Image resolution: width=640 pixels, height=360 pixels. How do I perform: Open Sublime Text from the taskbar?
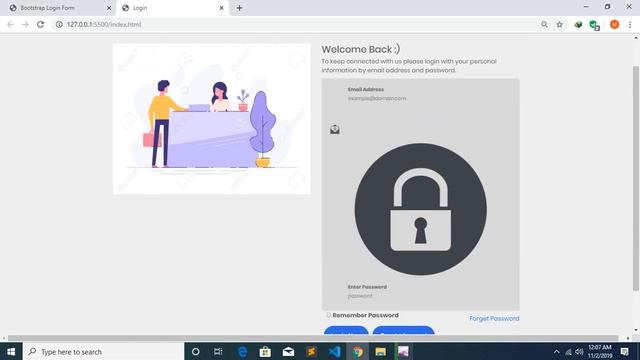311,351
